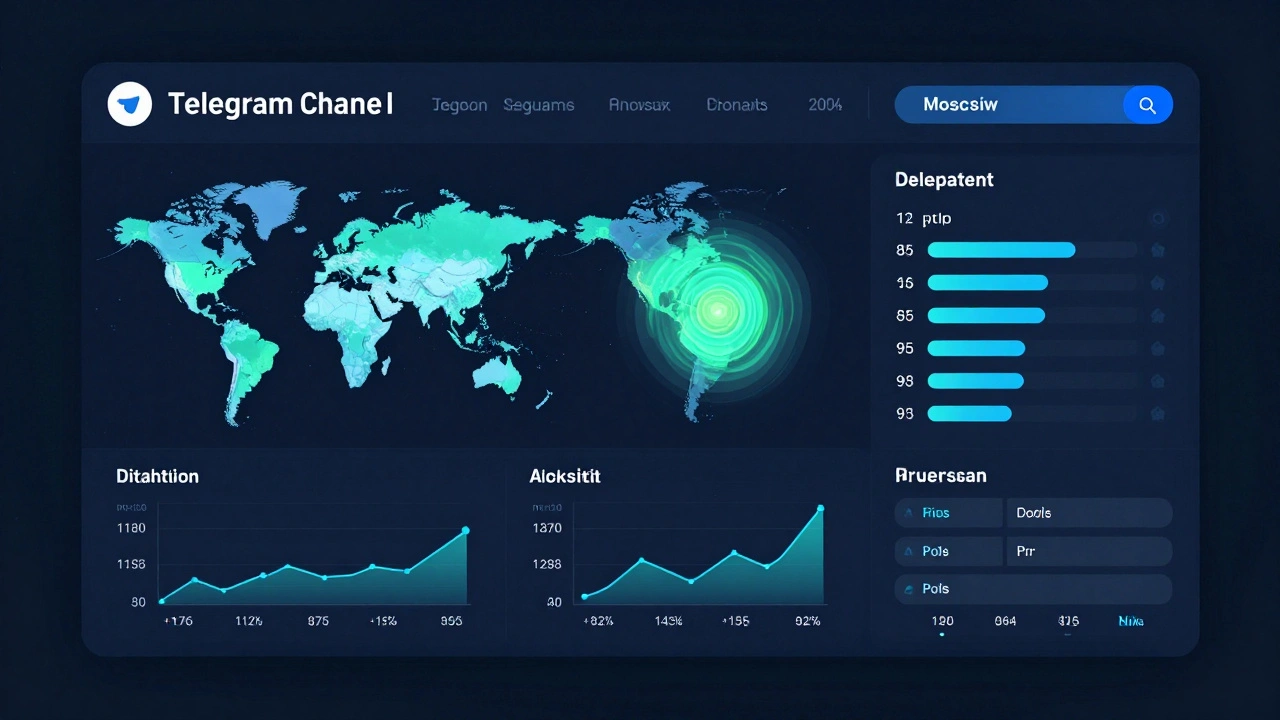Select the Dronats navigation item
The image size is (1280, 720).
[x=737, y=104]
